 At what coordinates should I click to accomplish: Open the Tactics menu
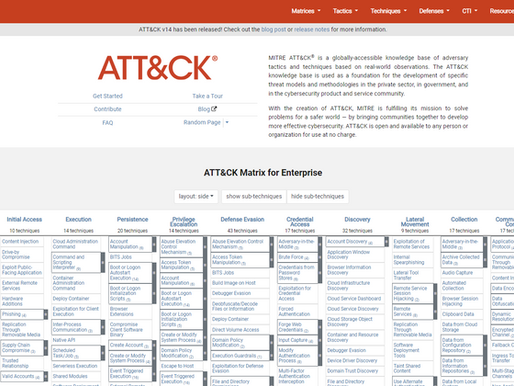pyautogui.click(x=345, y=11)
